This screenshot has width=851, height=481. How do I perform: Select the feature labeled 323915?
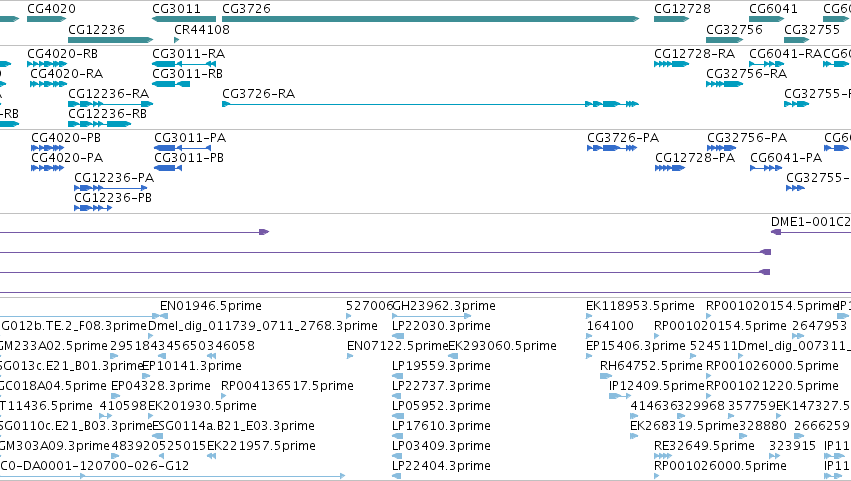click(792, 446)
